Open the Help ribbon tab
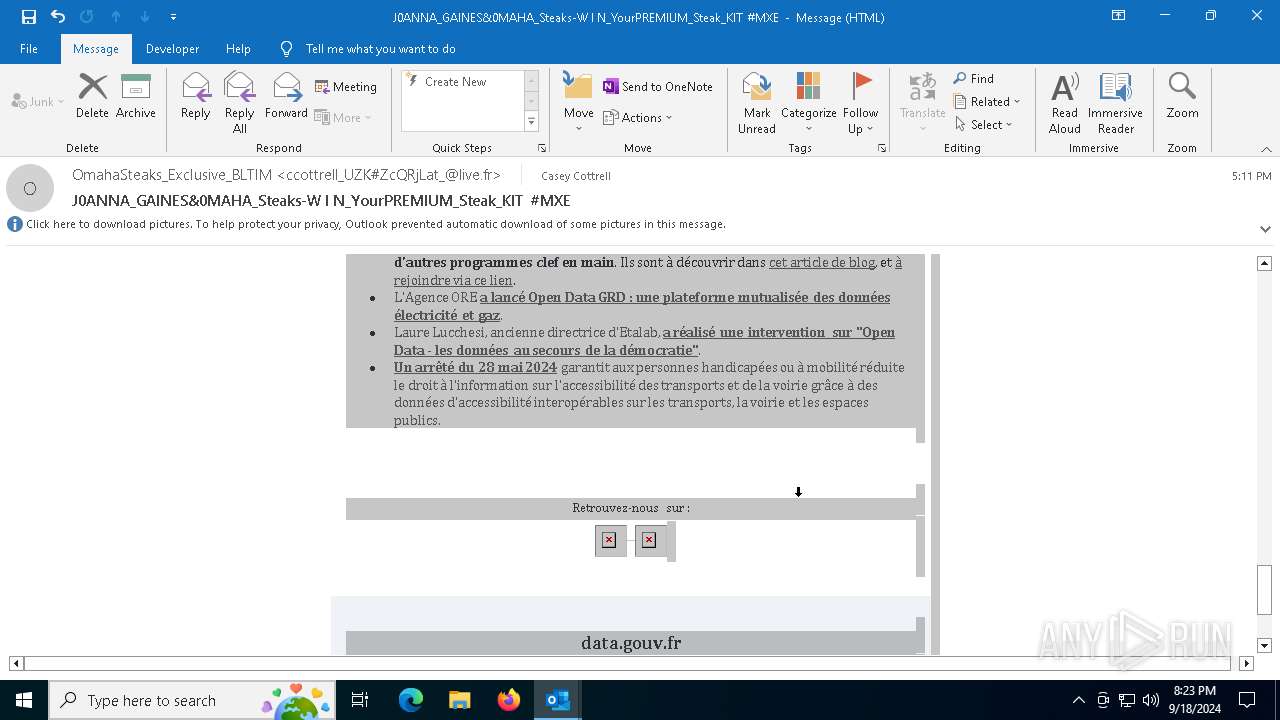 click(x=238, y=49)
